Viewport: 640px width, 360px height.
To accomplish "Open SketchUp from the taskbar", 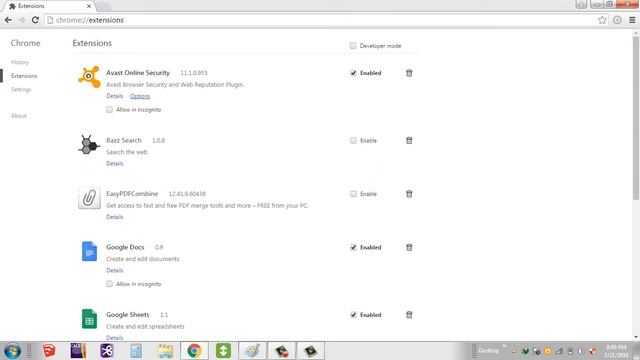I will tap(49, 351).
